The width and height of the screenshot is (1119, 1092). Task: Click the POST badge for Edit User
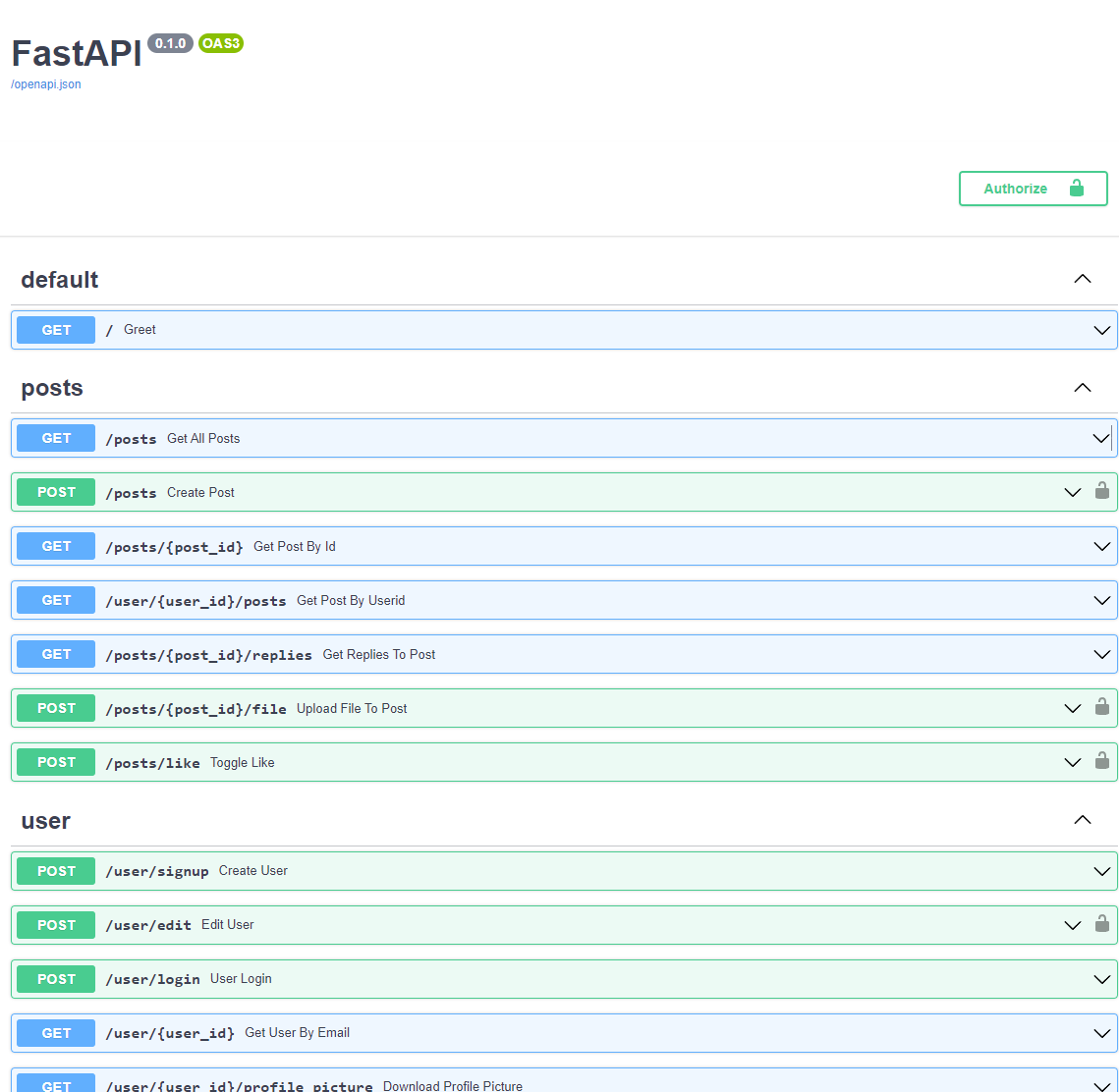pyautogui.click(x=56, y=925)
